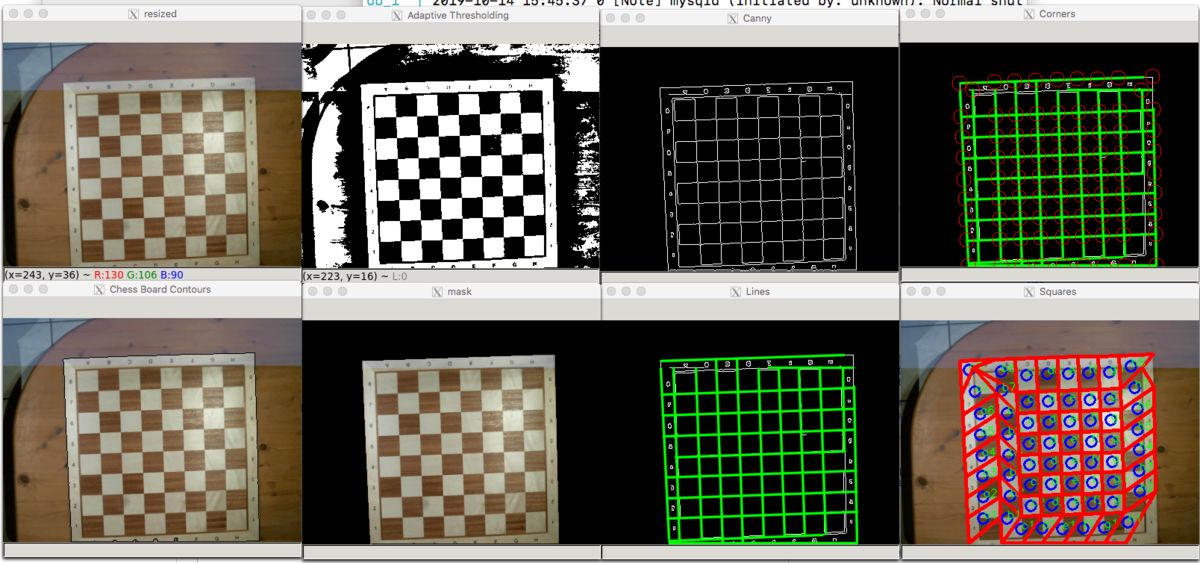
Task: Close the Adaptive Thresholding window
Action: (311, 15)
